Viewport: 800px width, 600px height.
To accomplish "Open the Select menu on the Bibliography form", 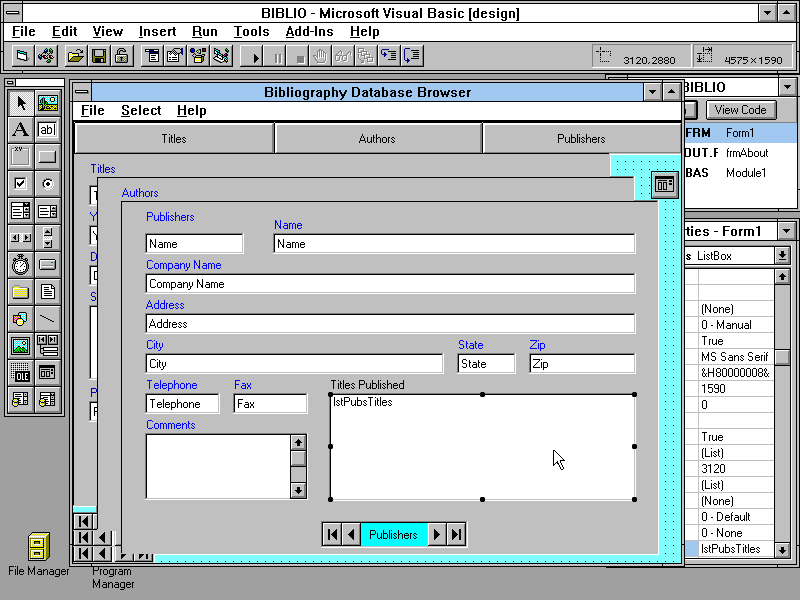I will click(141, 111).
